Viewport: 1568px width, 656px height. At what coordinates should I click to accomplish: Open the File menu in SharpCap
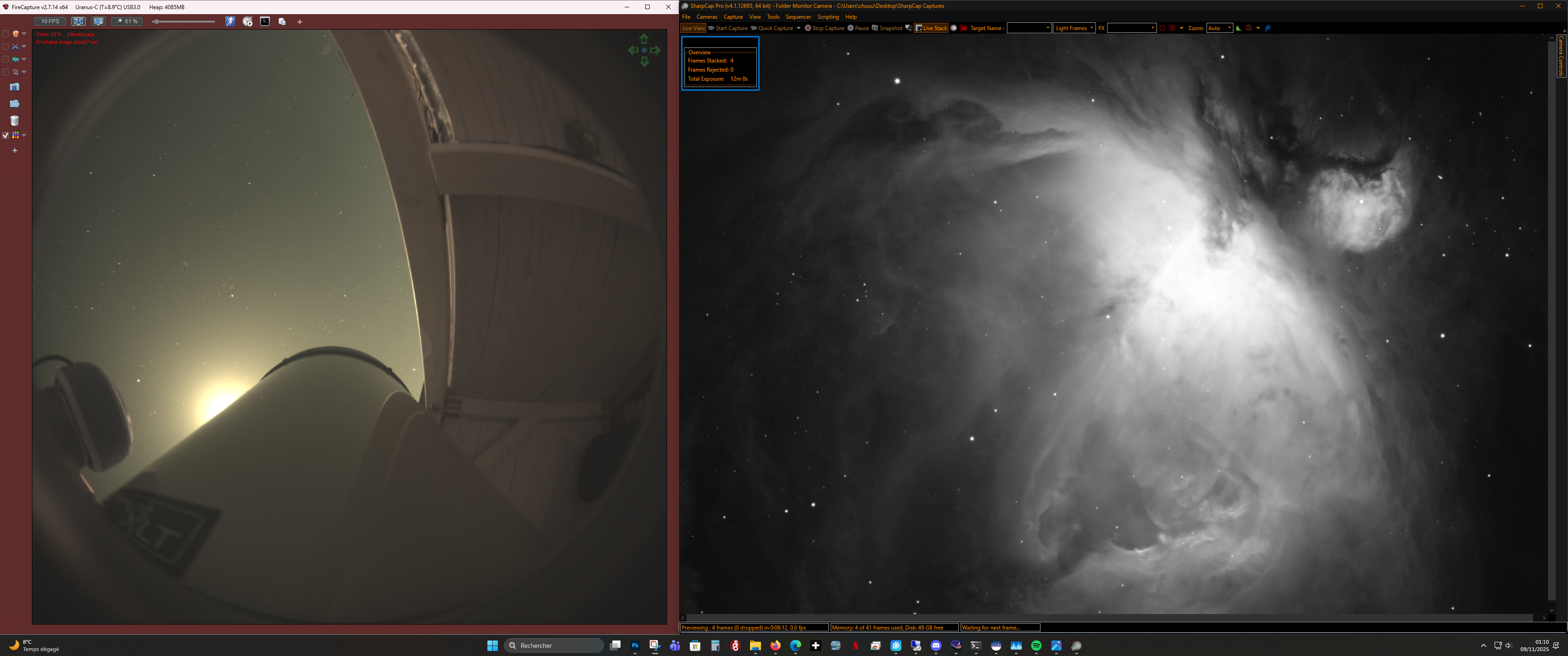686,17
